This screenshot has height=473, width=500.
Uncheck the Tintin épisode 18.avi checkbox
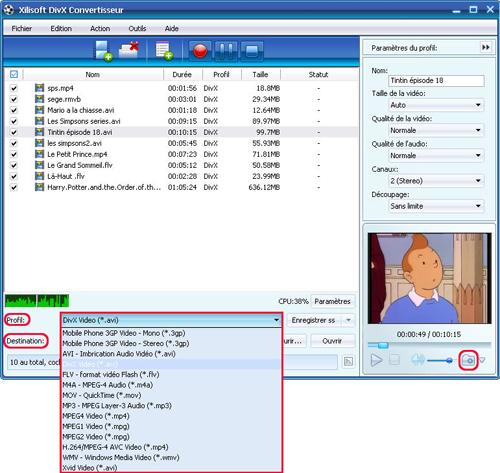pyautogui.click(x=14, y=132)
